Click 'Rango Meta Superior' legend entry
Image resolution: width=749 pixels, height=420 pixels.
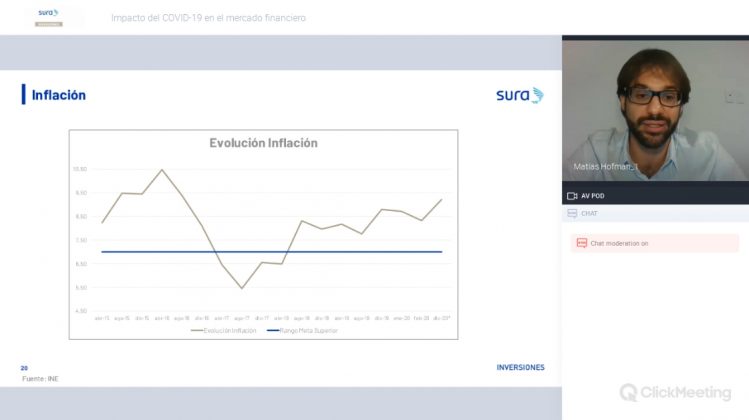tap(301, 330)
